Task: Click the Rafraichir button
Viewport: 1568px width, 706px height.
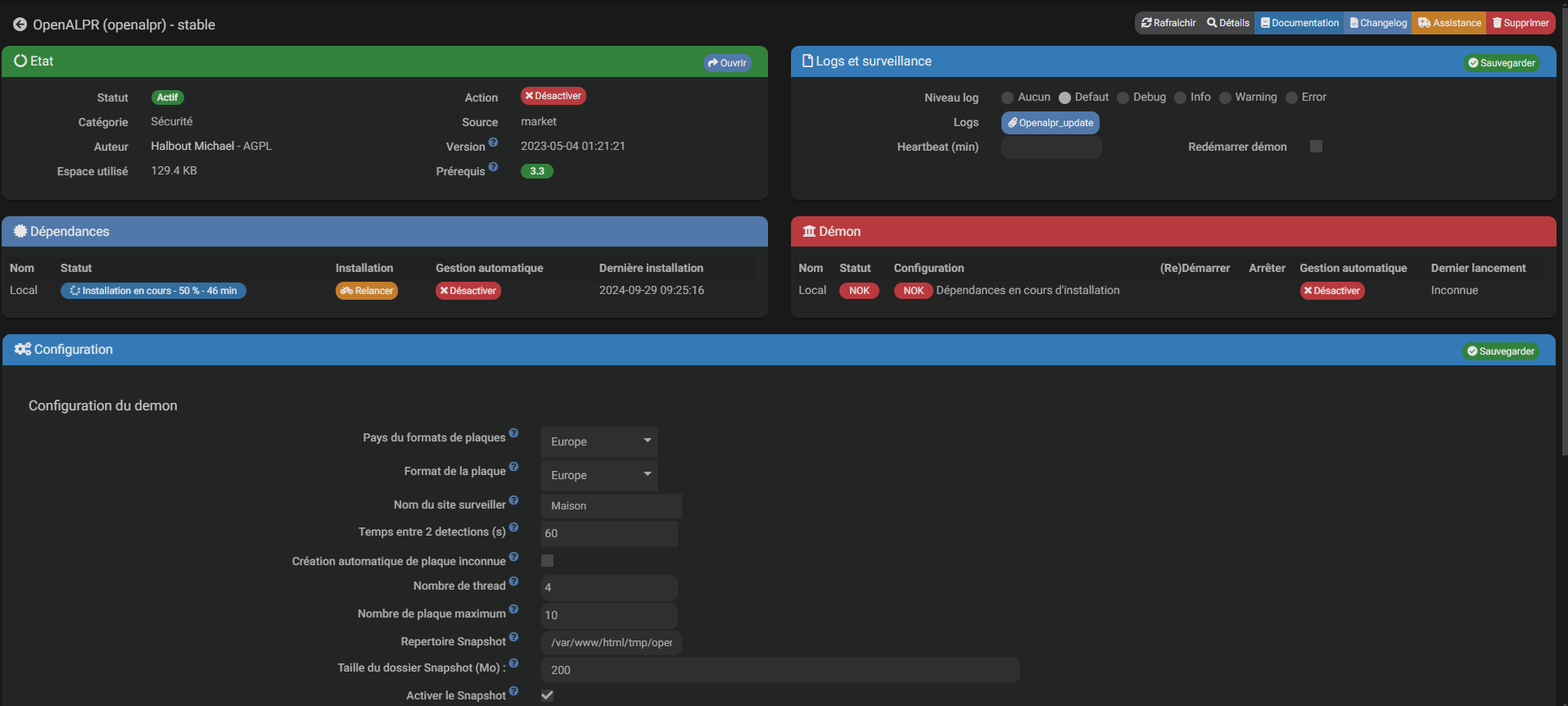Action: click(x=1168, y=23)
